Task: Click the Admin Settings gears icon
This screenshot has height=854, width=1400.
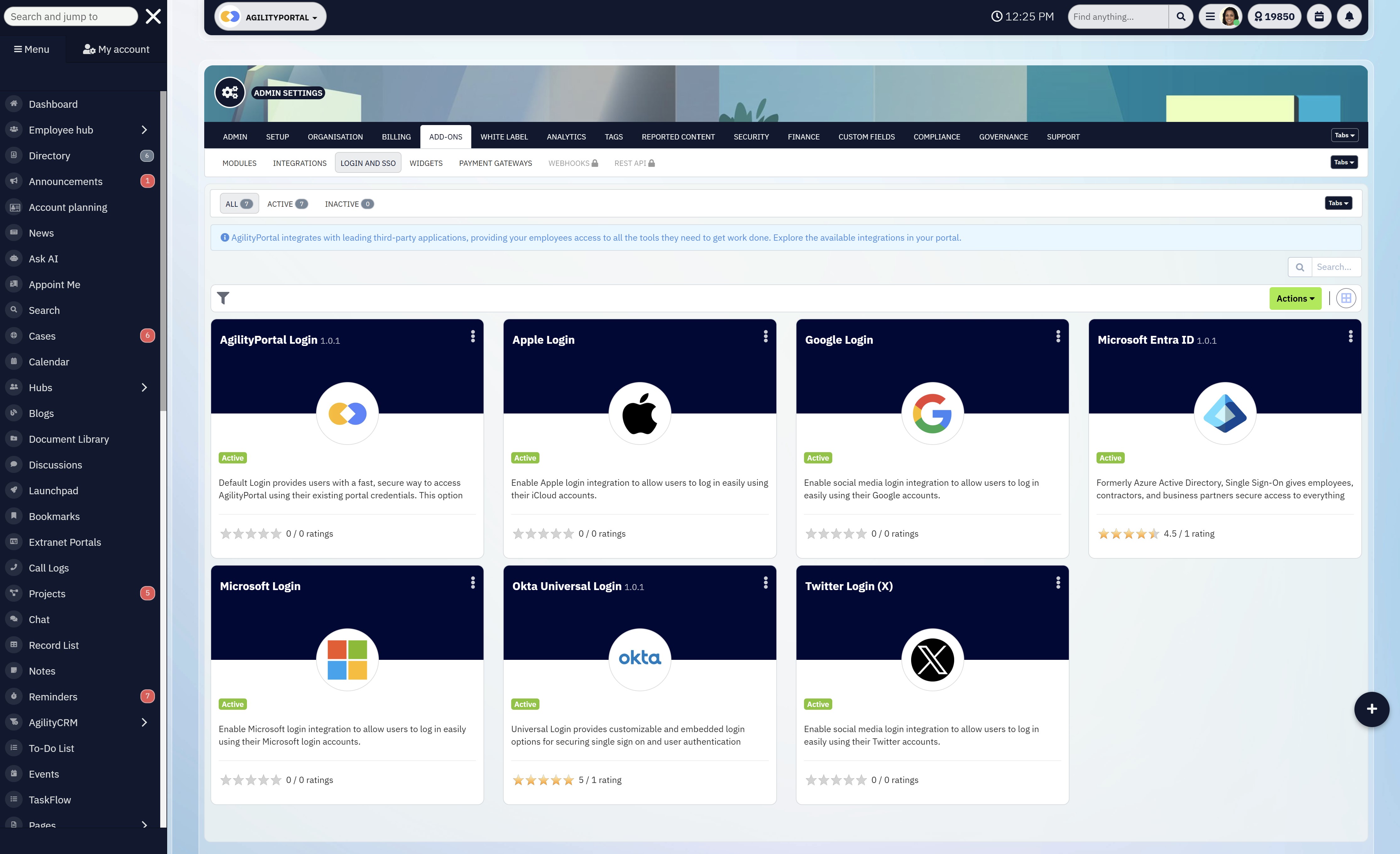Action: coord(230,92)
